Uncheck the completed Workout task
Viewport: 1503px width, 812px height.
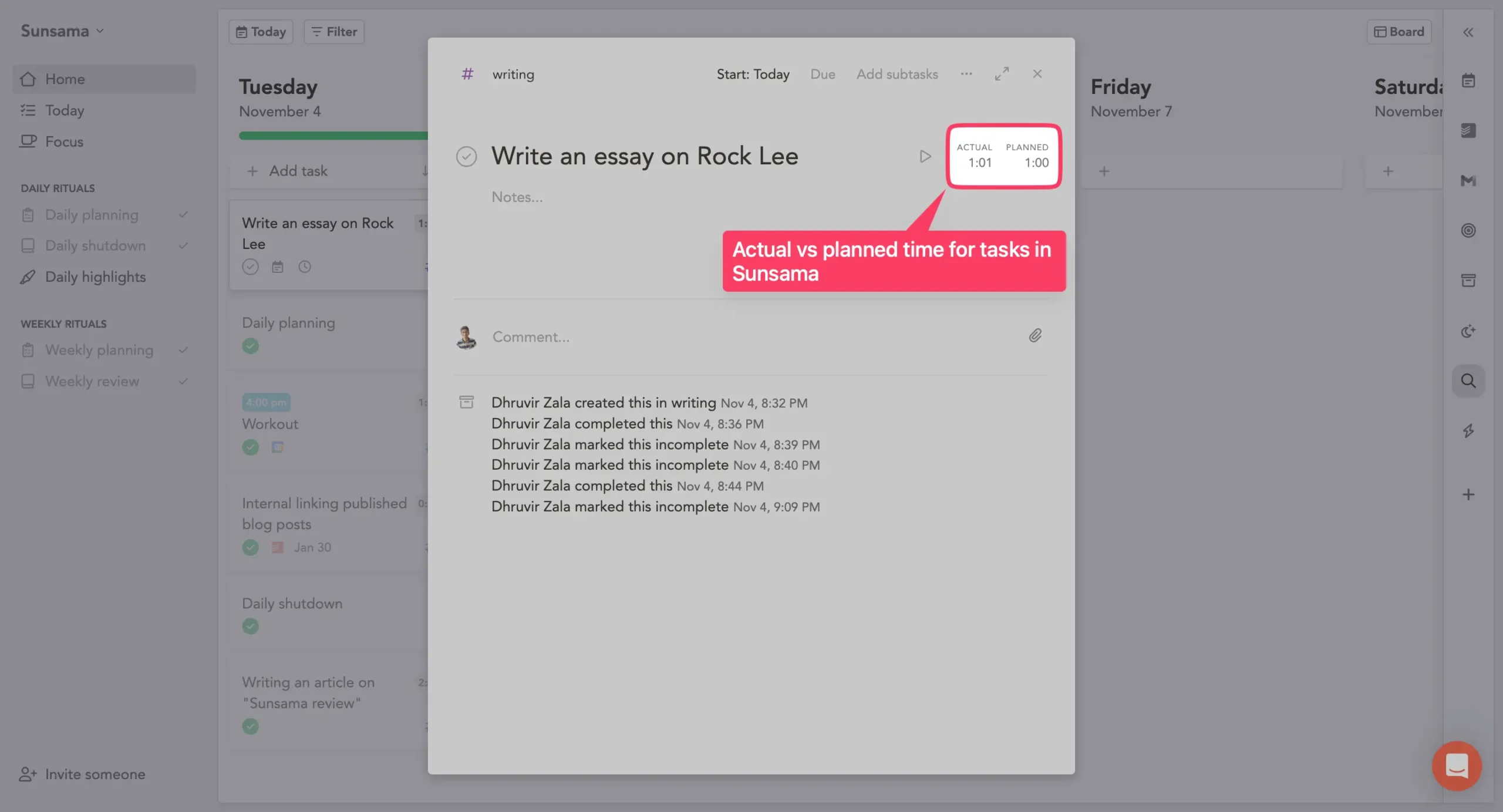pos(250,447)
